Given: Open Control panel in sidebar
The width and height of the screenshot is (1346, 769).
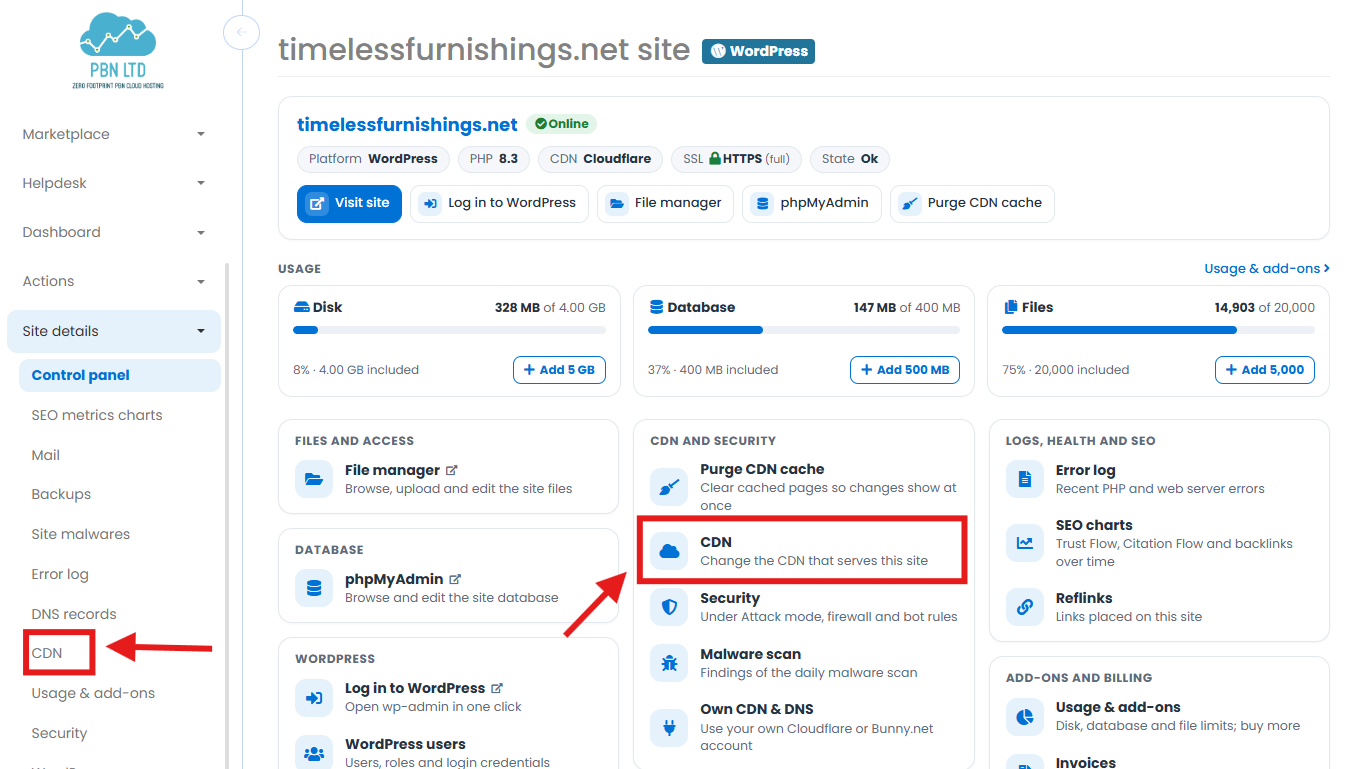Looking at the screenshot, I should tap(120, 375).
